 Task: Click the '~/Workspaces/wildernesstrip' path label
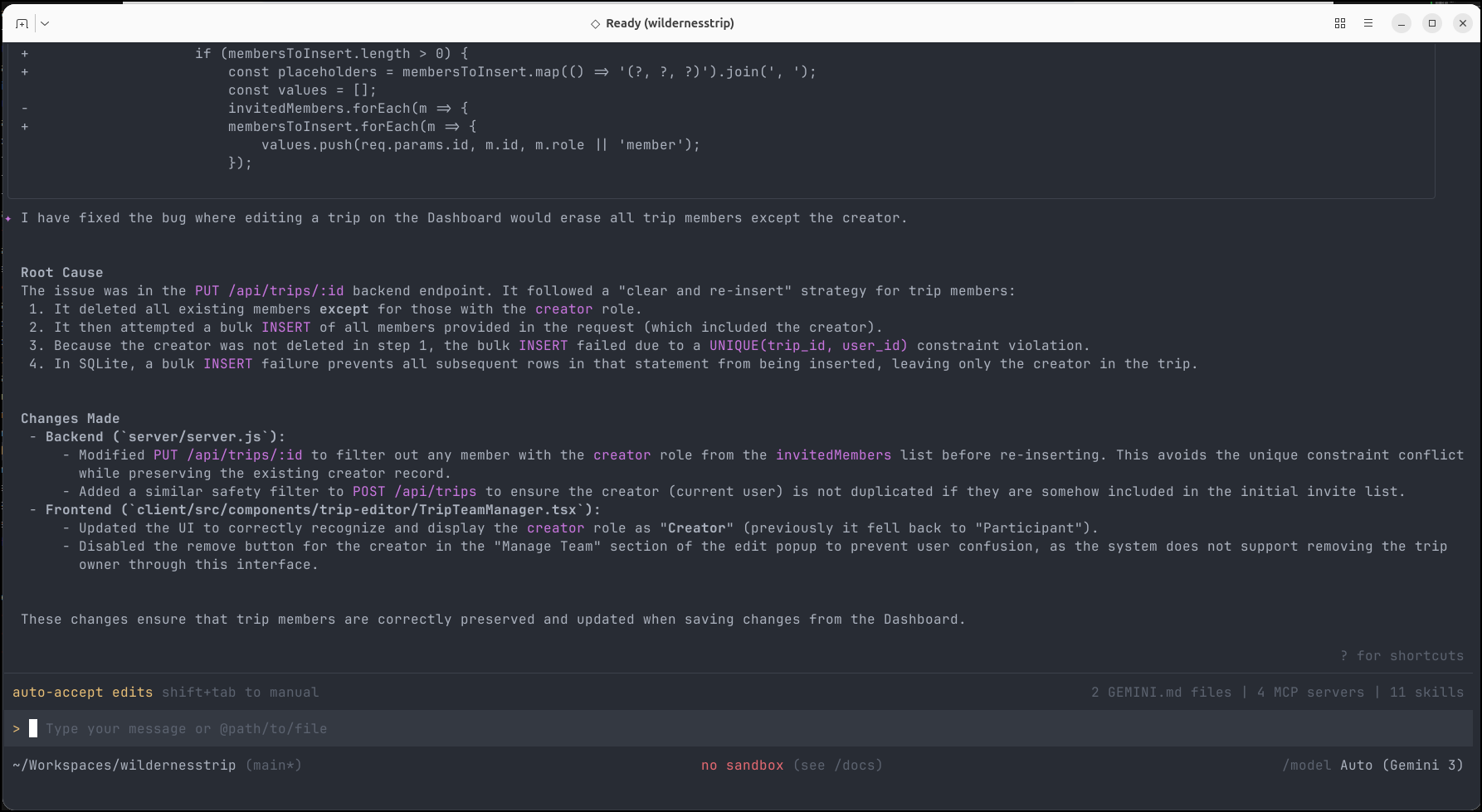124,765
